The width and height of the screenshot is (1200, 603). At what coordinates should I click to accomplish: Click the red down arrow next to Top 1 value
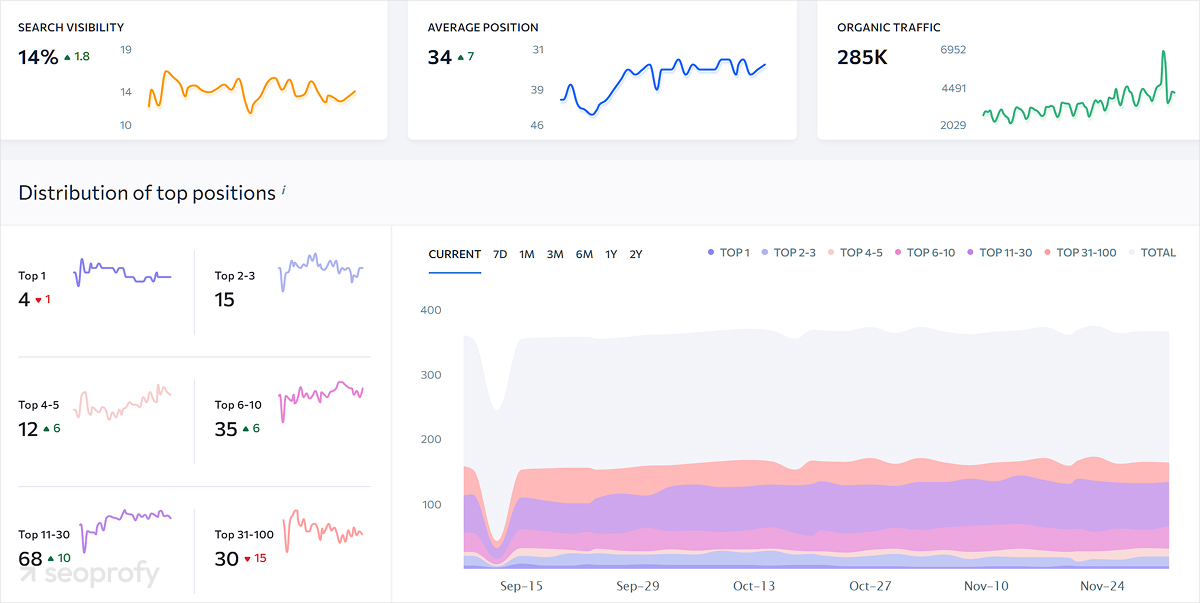39,299
